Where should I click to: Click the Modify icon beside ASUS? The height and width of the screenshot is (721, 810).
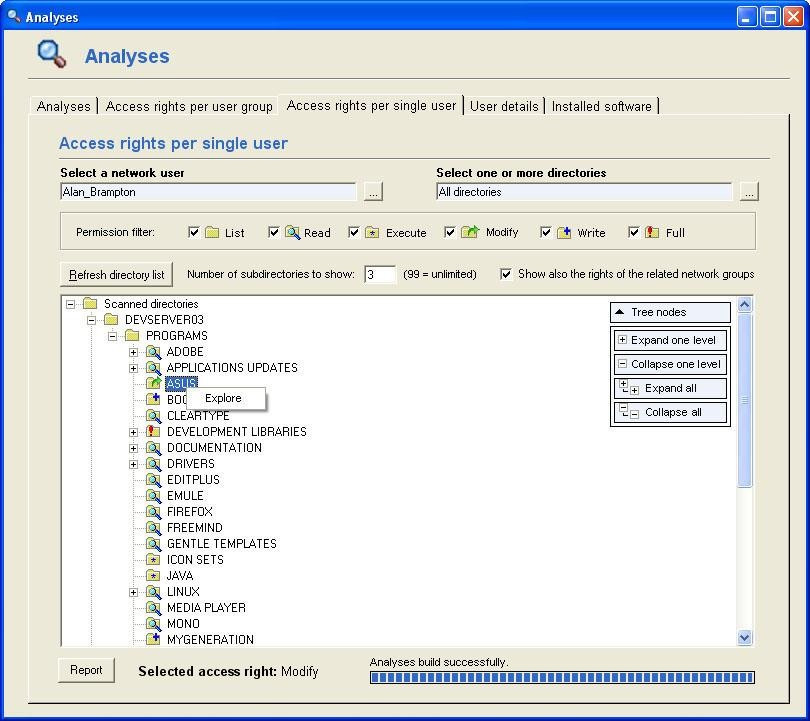click(153, 383)
